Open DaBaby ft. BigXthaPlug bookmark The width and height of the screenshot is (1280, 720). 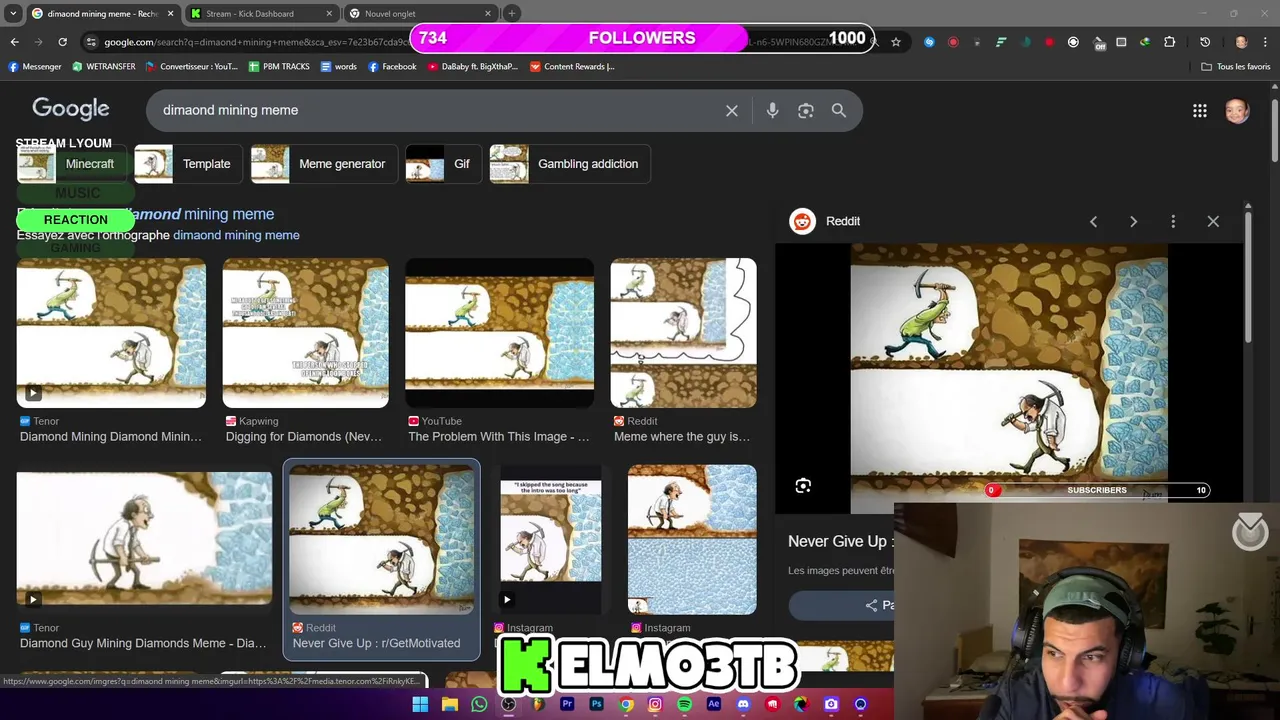[473, 67]
